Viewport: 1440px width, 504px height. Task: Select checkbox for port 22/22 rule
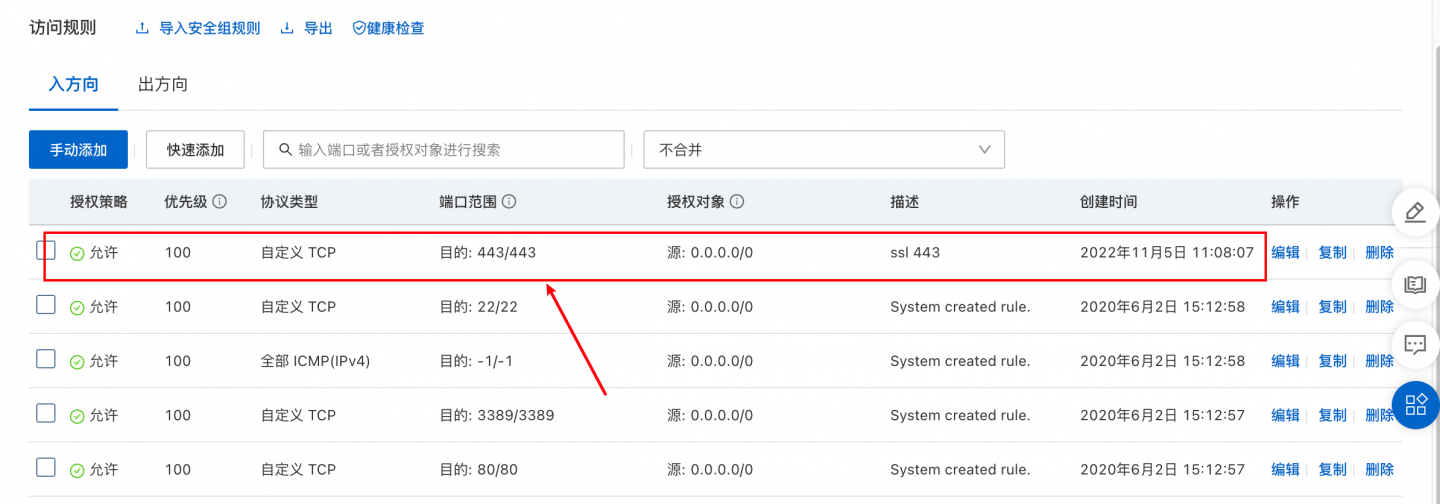(x=46, y=305)
